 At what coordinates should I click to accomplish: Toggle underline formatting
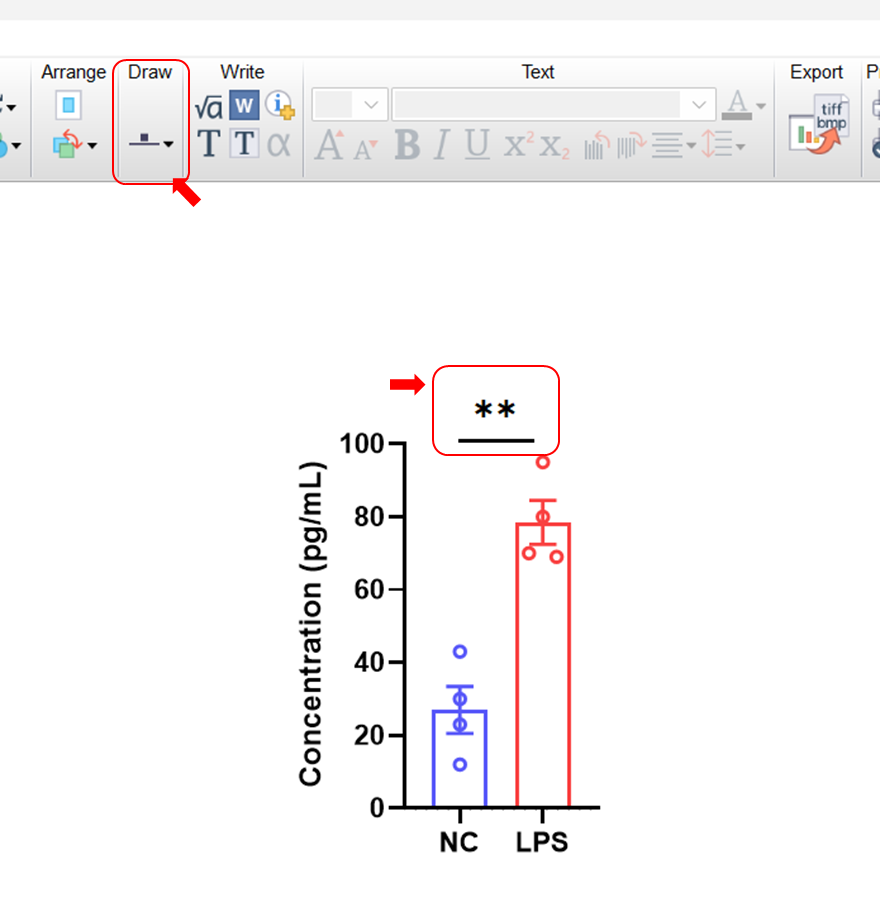point(478,144)
